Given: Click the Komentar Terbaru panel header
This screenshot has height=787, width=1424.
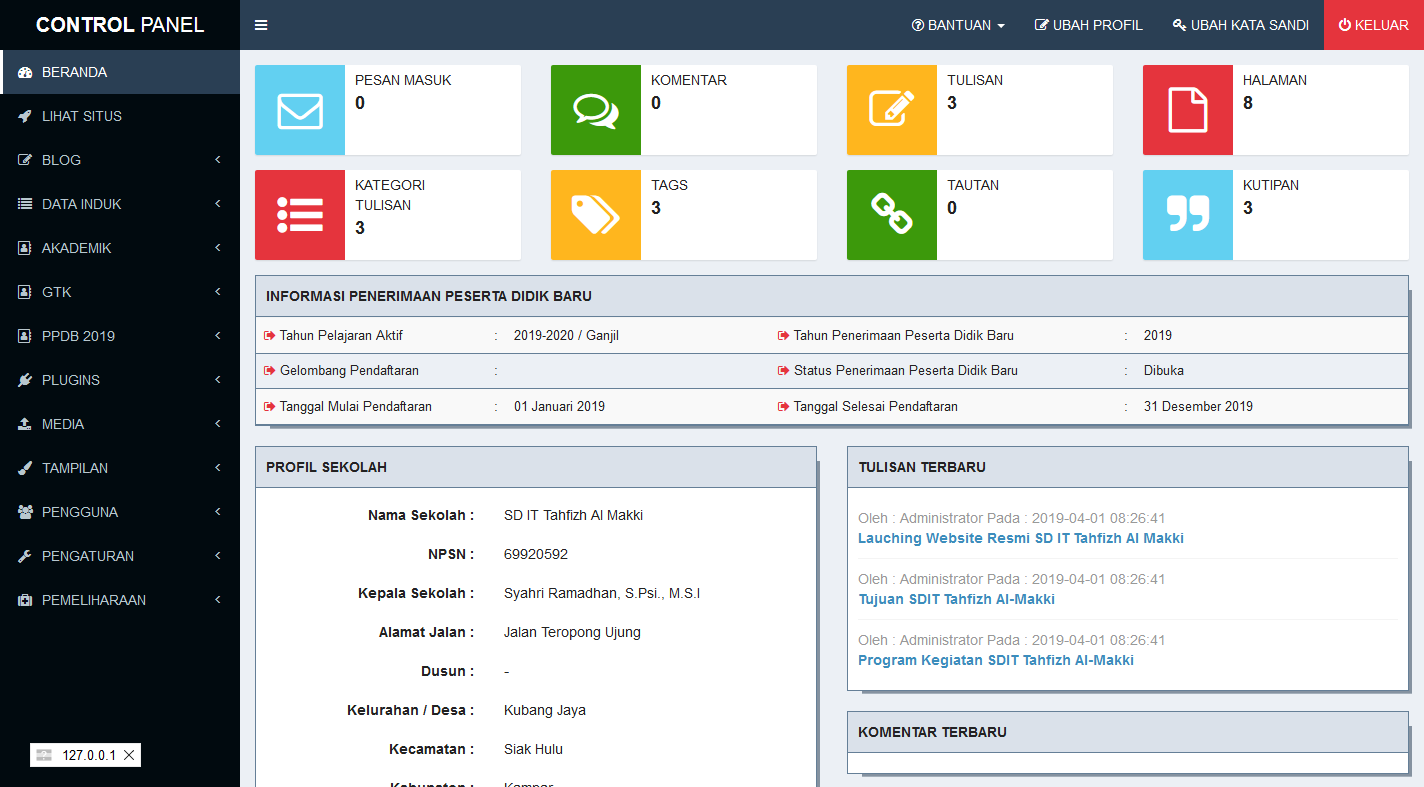Looking at the screenshot, I should 1128,732.
